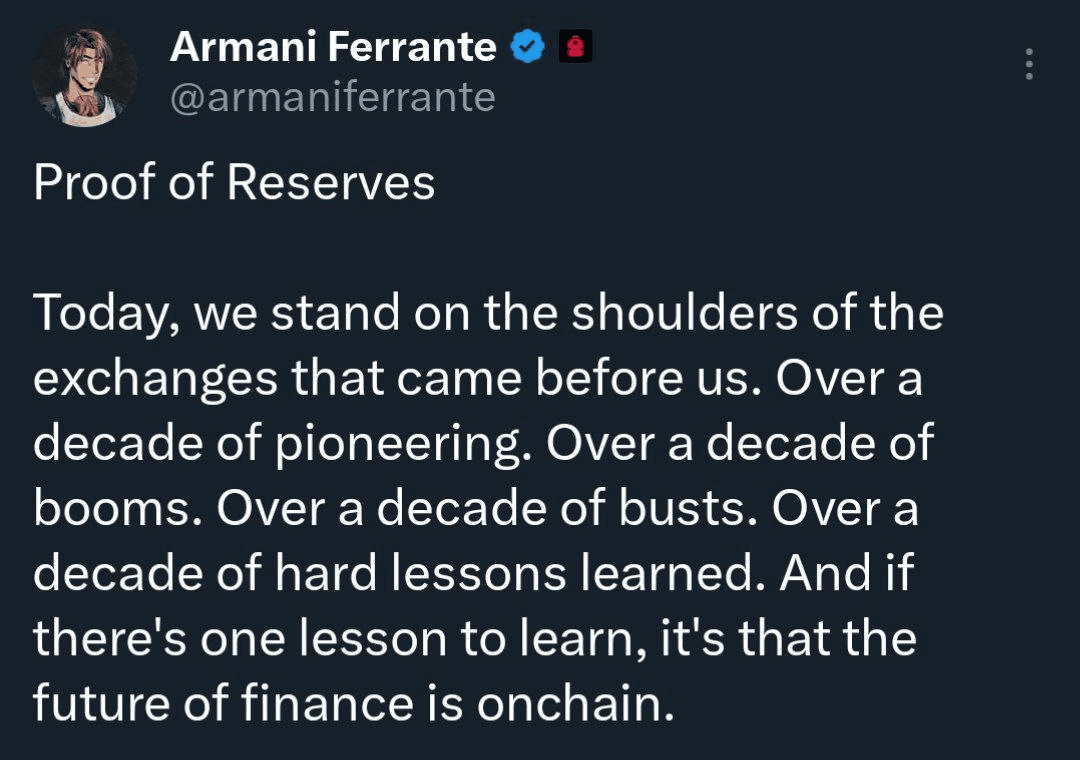Image resolution: width=1080 pixels, height=760 pixels.
Task: Click the line "decade of hard lessons learned"
Action: 473,573
